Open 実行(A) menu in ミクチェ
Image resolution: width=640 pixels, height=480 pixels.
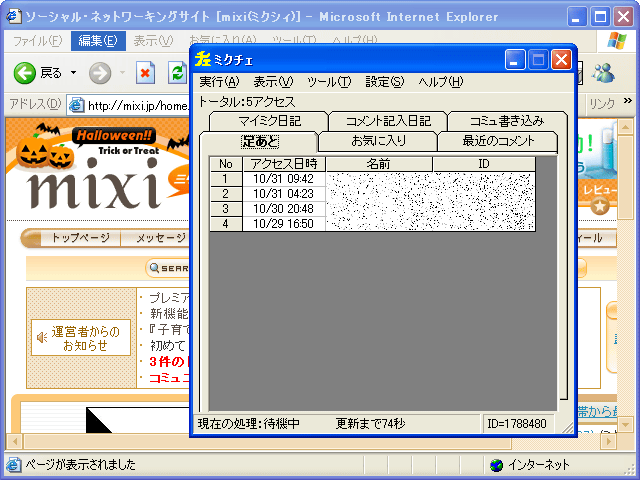click(219, 82)
